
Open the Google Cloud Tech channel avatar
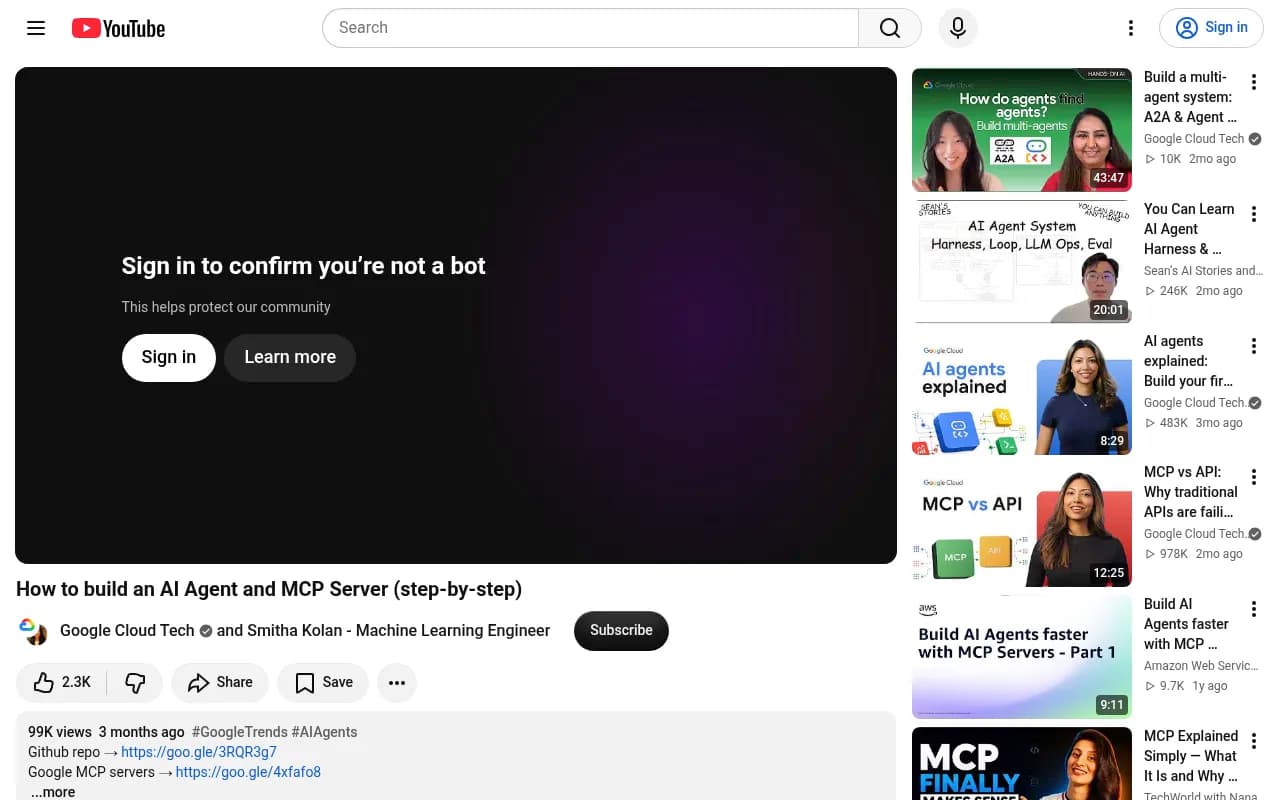33,631
